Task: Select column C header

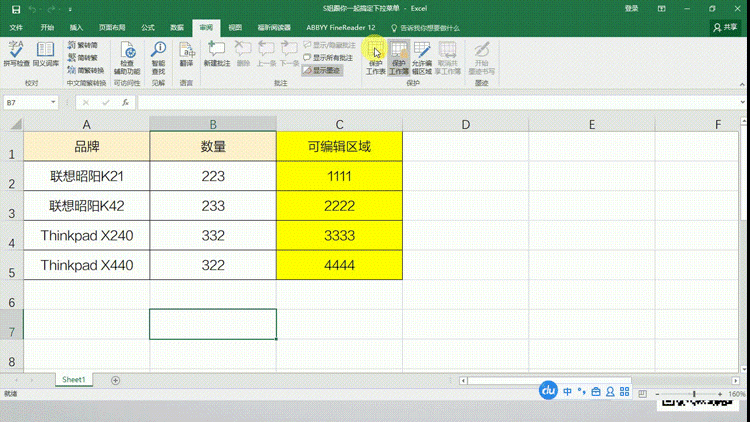Action: [339, 124]
